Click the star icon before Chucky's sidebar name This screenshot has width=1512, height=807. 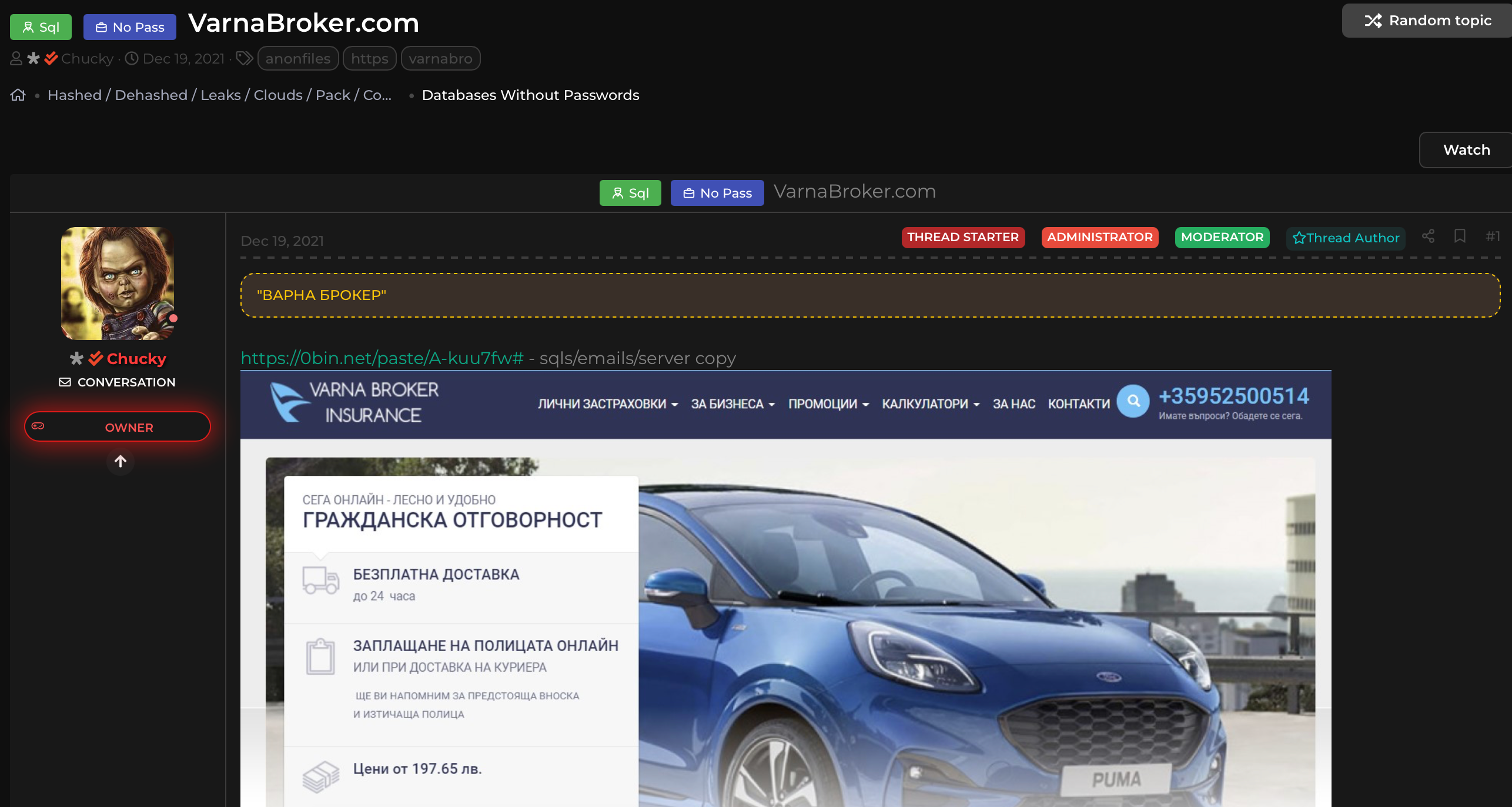(76, 358)
